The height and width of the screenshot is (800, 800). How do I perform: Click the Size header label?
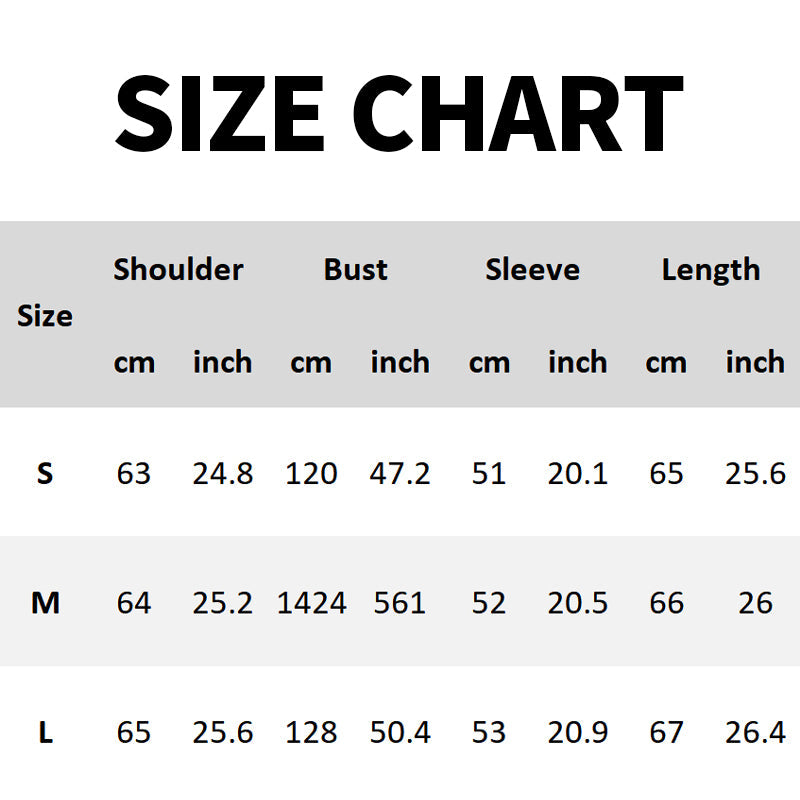[45, 316]
